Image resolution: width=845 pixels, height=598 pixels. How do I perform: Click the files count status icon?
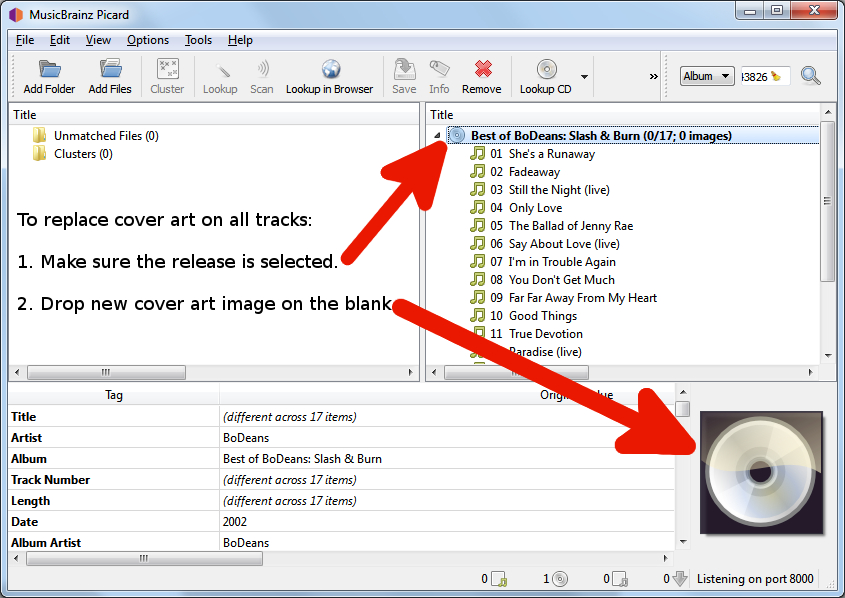[500, 579]
